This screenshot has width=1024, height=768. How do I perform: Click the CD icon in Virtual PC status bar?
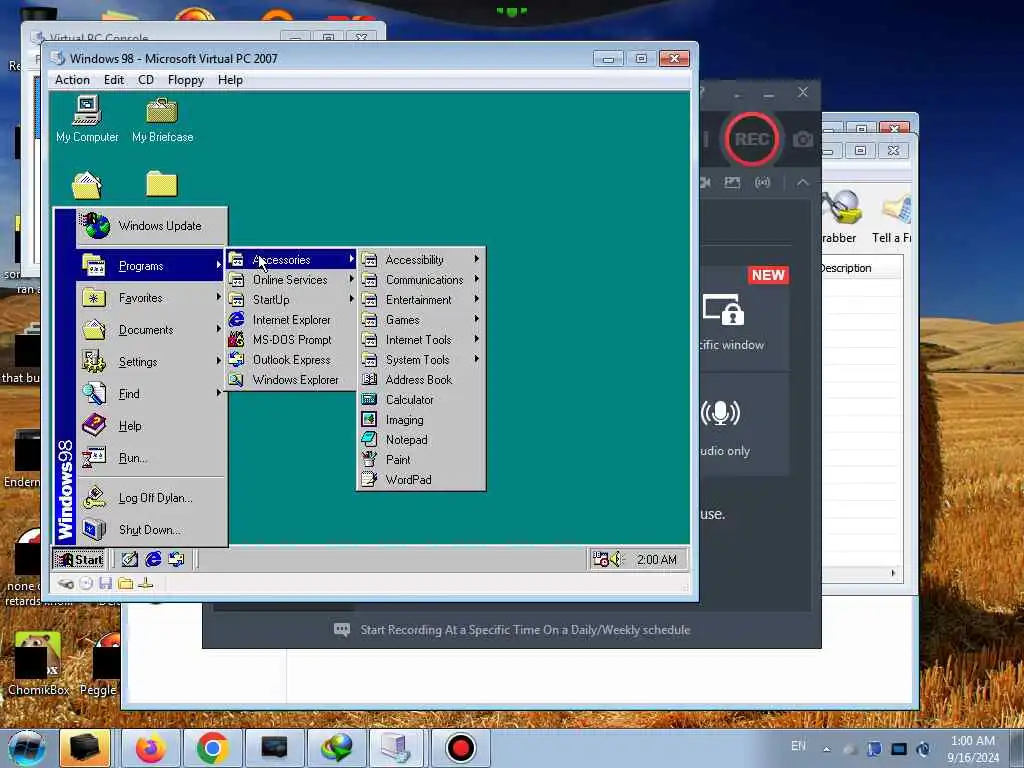coord(86,583)
